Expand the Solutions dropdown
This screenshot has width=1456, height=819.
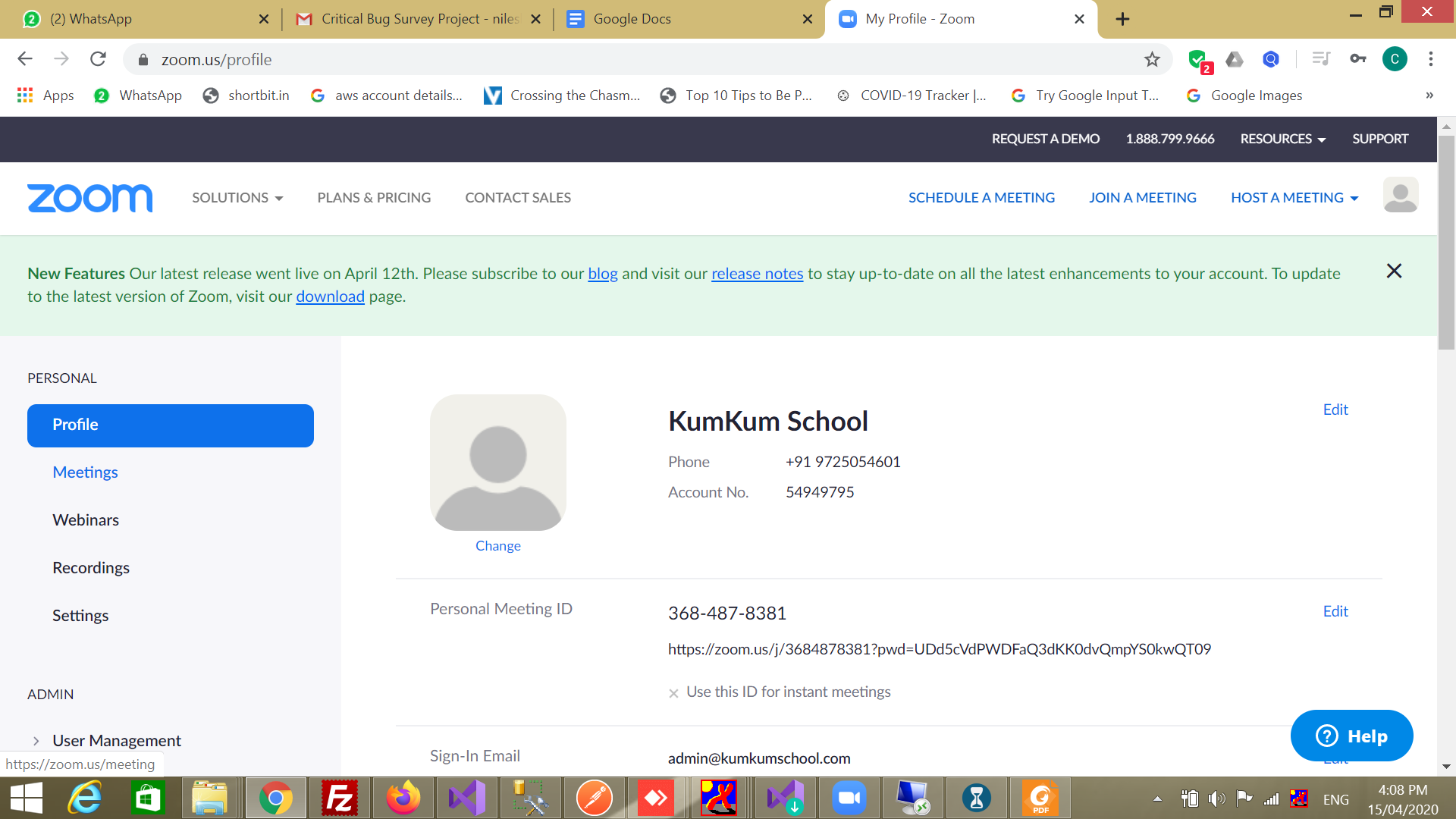(237, 198)
